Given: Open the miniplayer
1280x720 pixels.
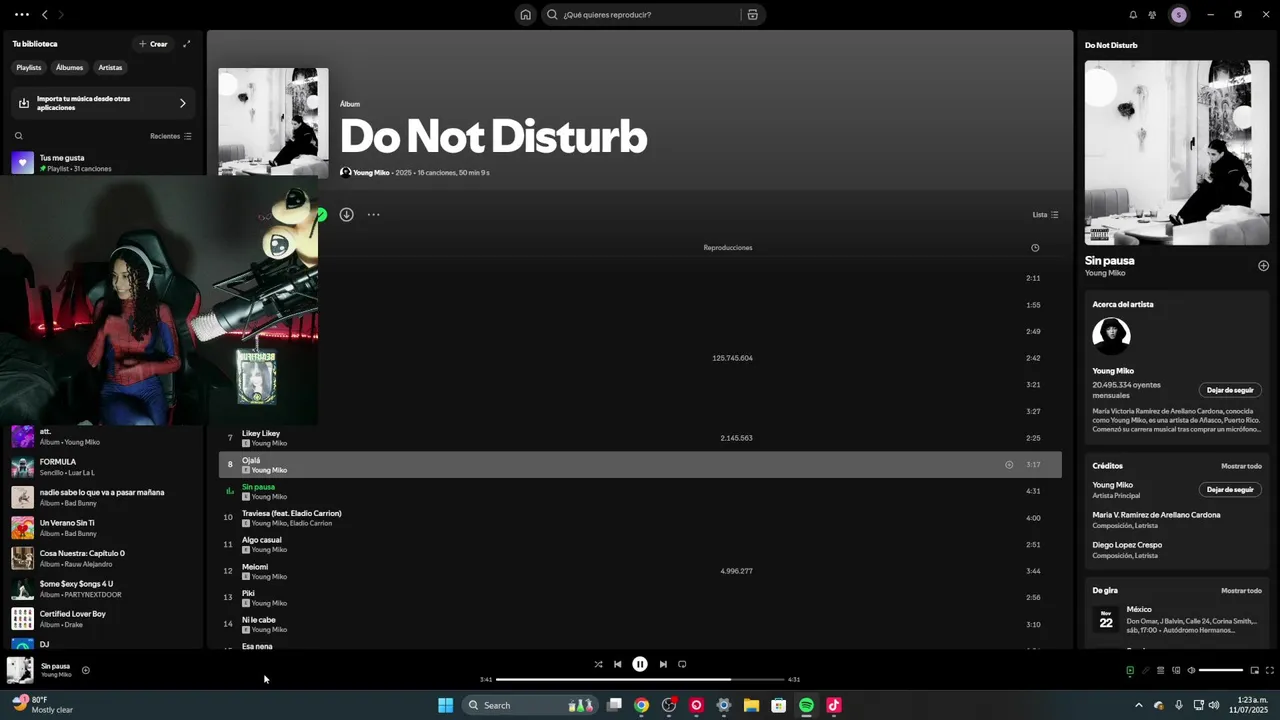Looking at the screenshot, I should 1254,670.
